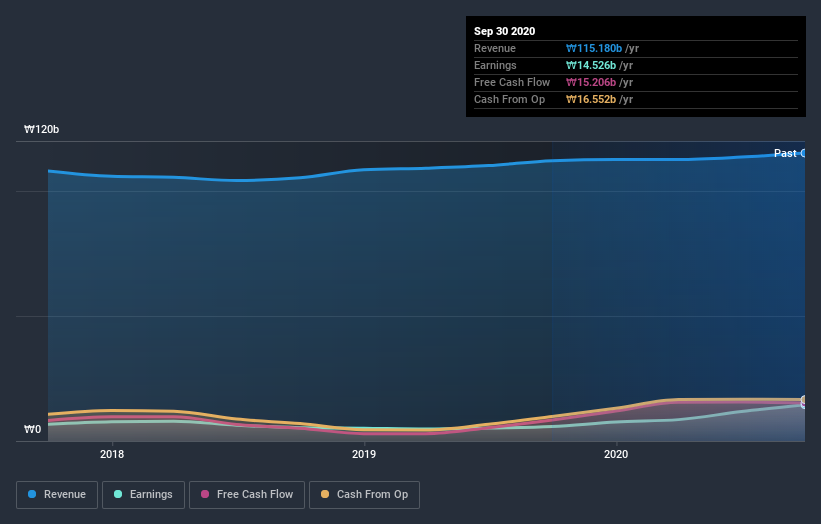
Task: Click the 2019 x-axis label
Action: tap(364, 454)
